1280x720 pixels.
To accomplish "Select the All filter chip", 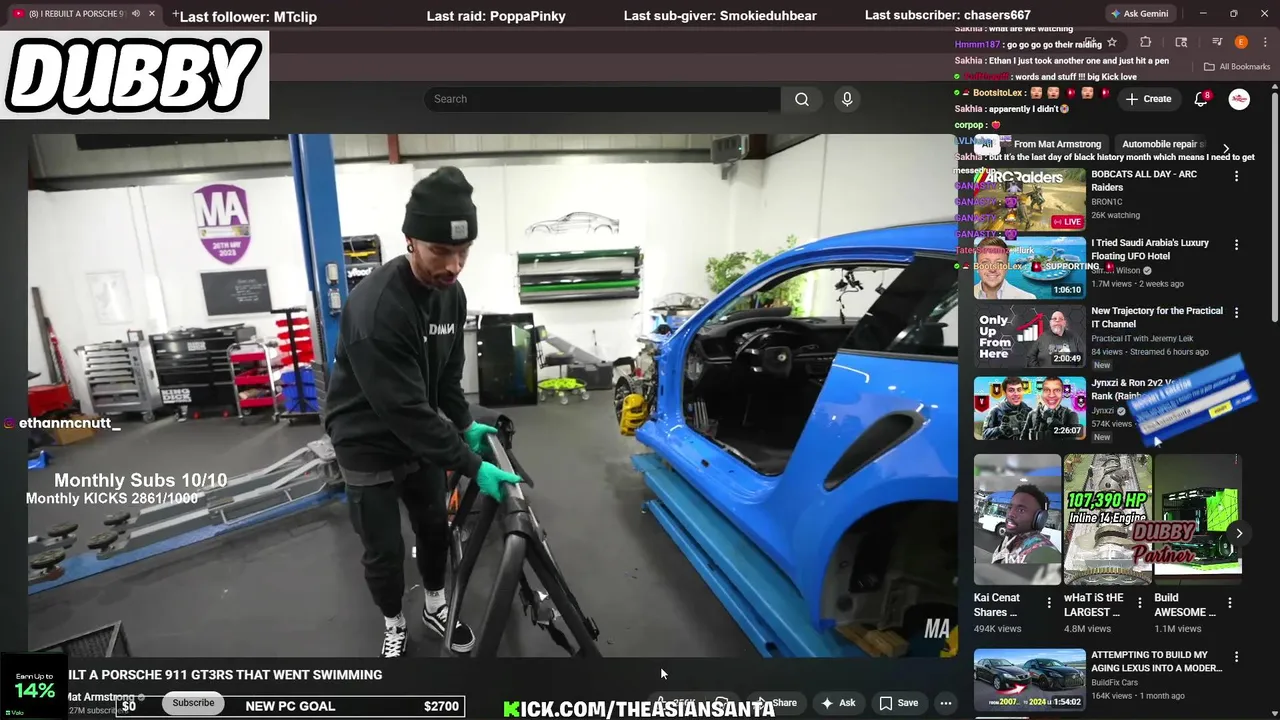I will pos(986,144).
